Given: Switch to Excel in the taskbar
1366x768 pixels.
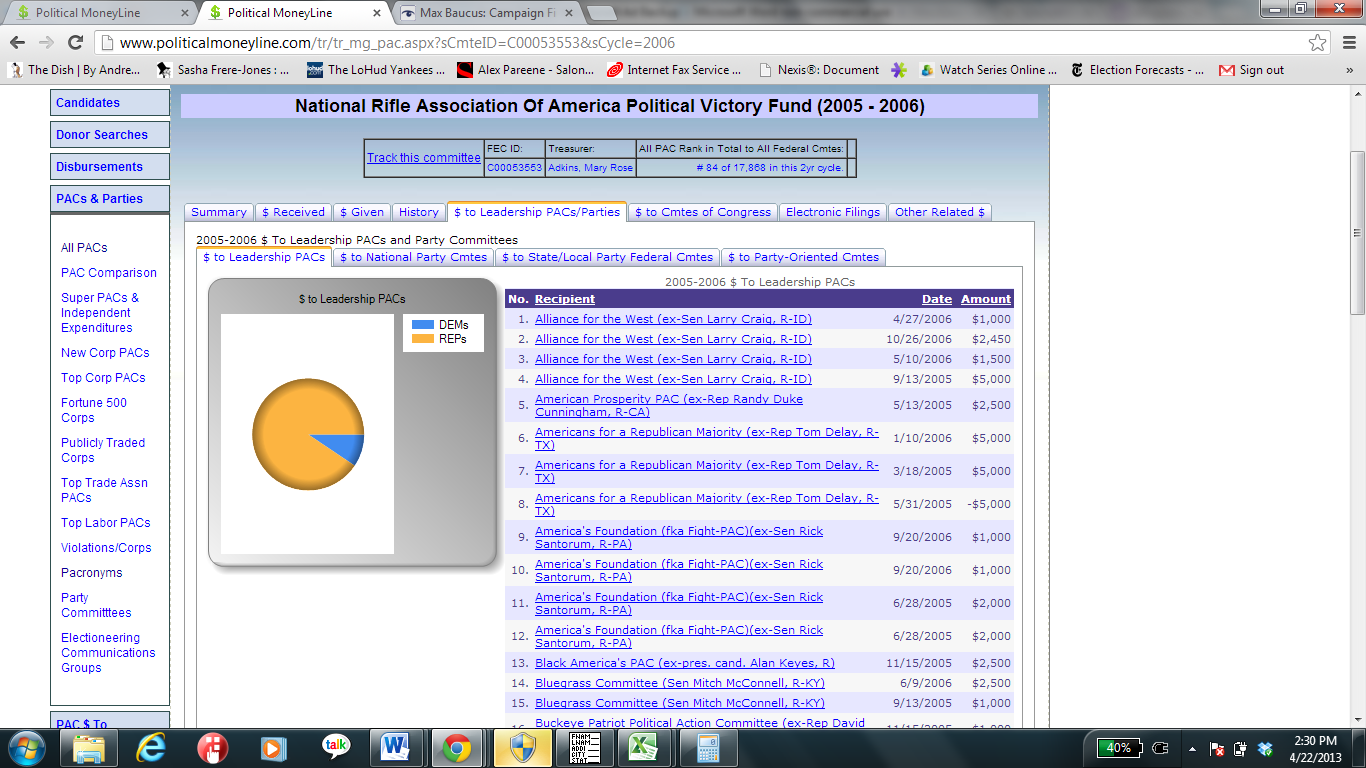Looking at the screenshot, I should coord(643,747).
